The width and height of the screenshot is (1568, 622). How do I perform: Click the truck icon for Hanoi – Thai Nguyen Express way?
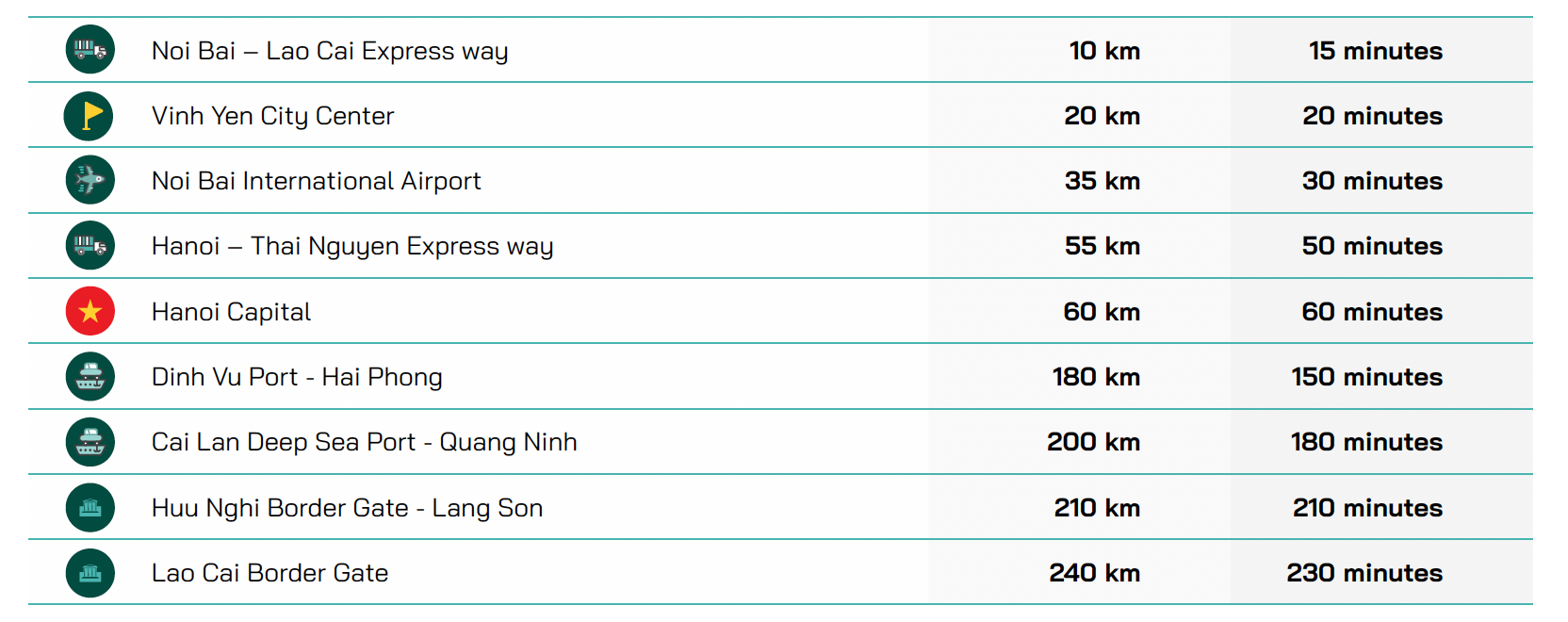click(x=90, y=246)
